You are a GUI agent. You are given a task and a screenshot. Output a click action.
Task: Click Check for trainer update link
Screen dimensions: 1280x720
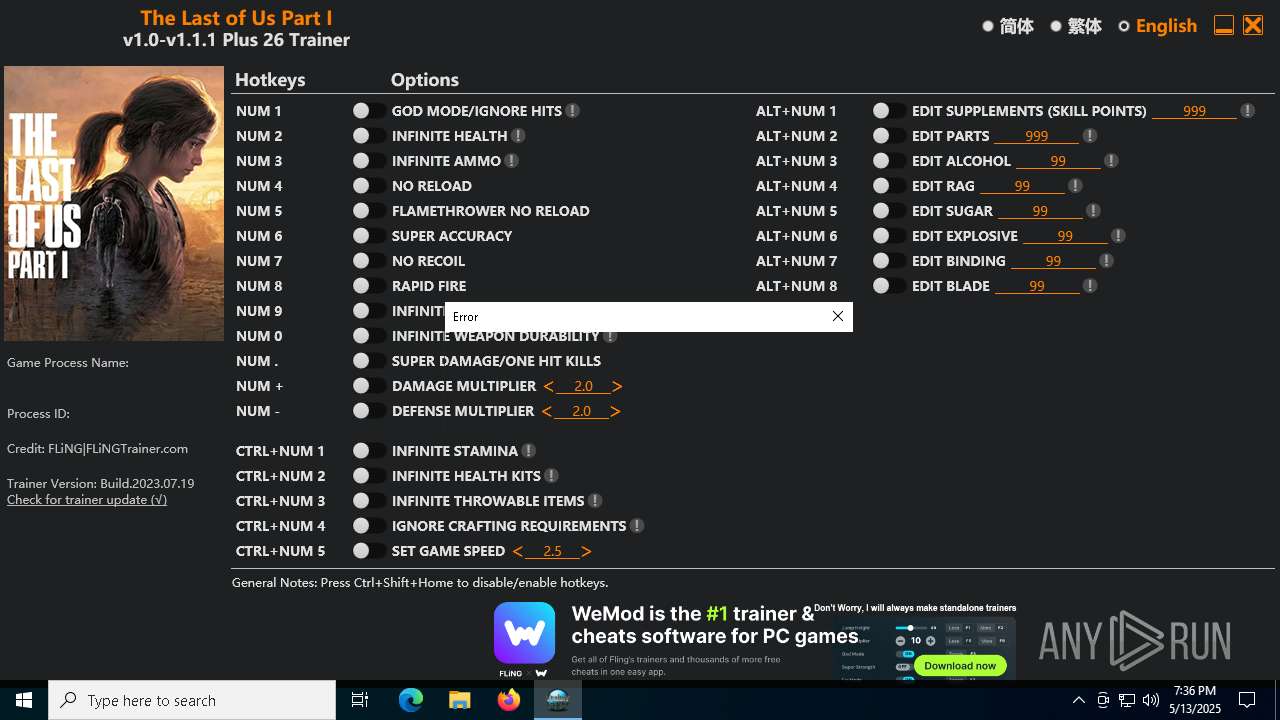click(87, 500)
